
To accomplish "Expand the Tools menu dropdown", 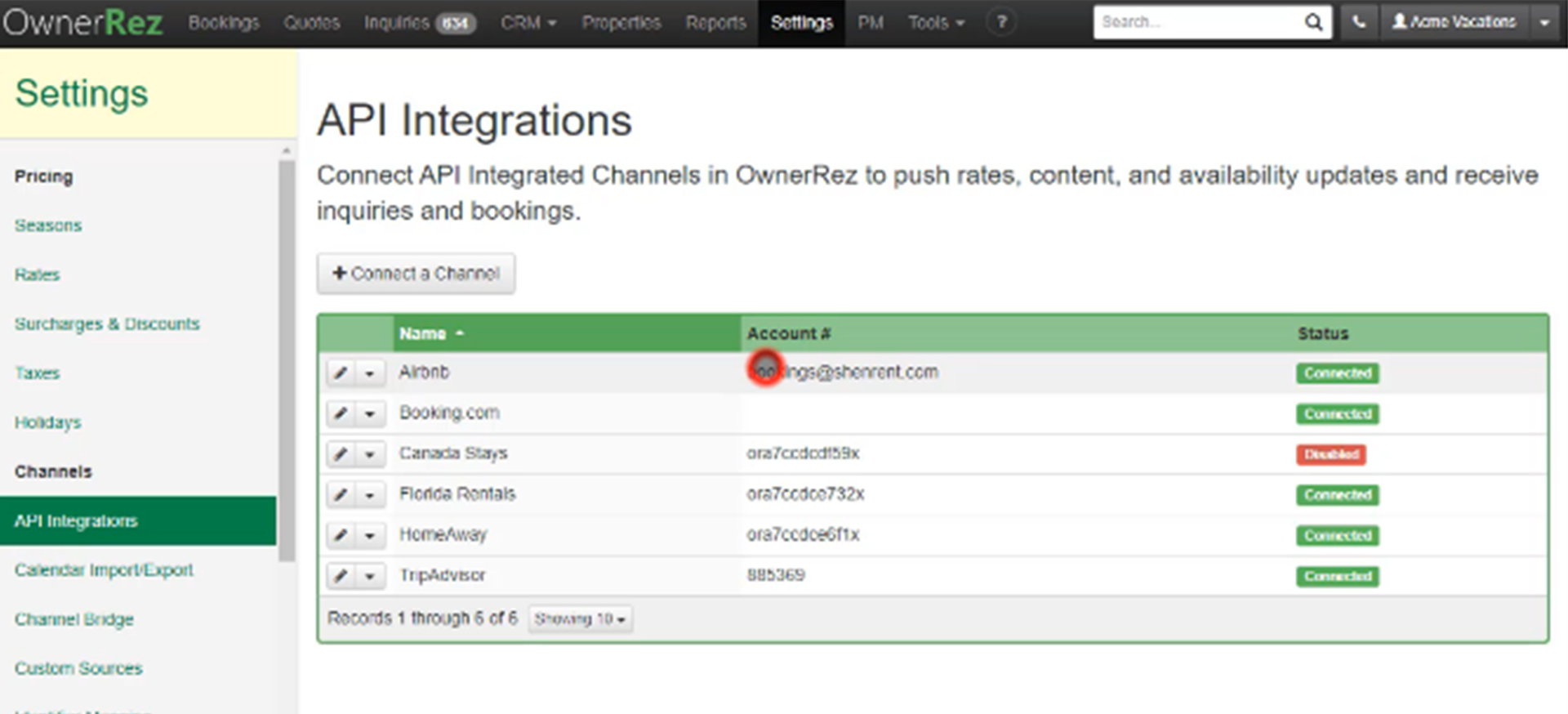I will coord(936,22).
